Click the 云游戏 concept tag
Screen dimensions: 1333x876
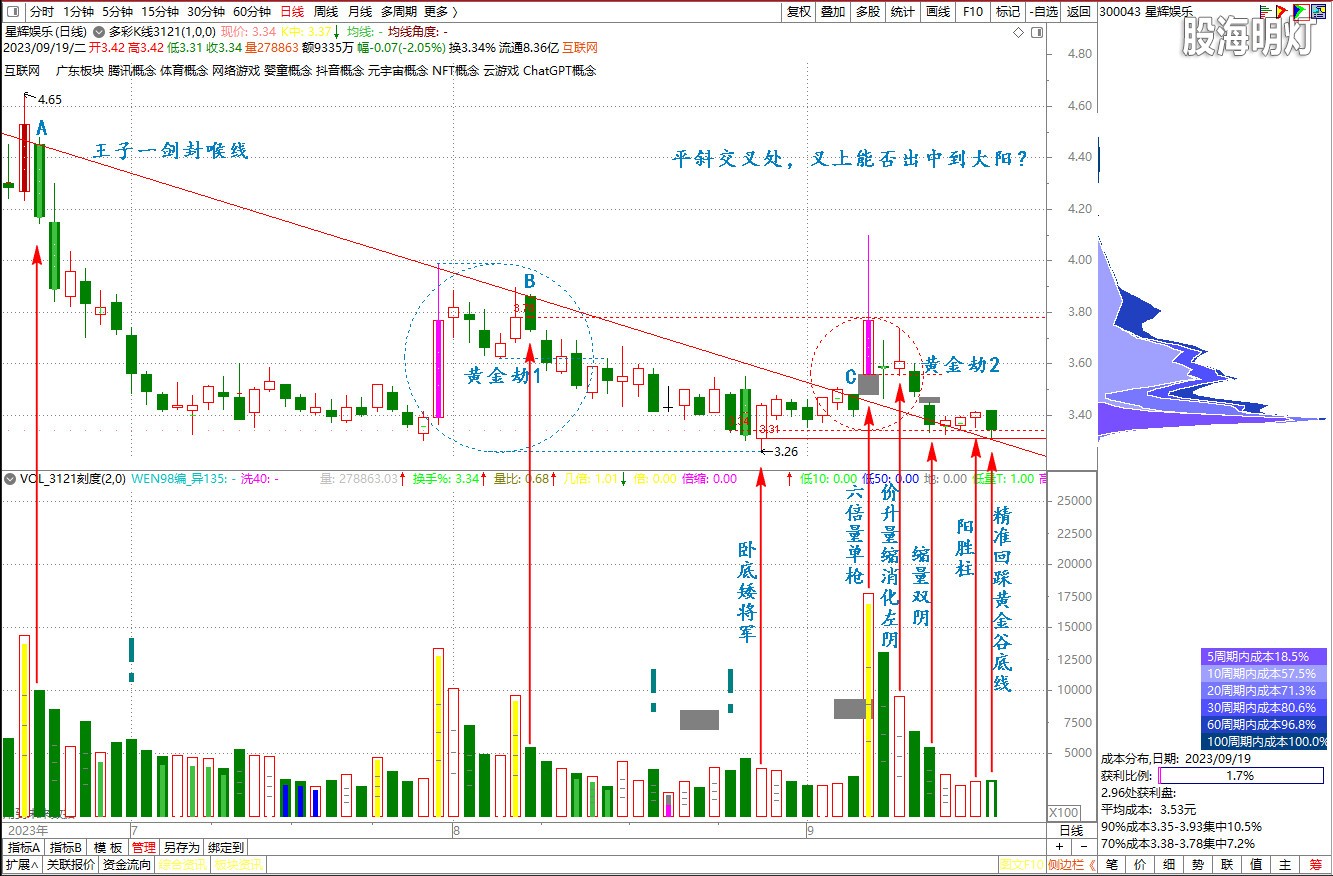click(501, 71)
